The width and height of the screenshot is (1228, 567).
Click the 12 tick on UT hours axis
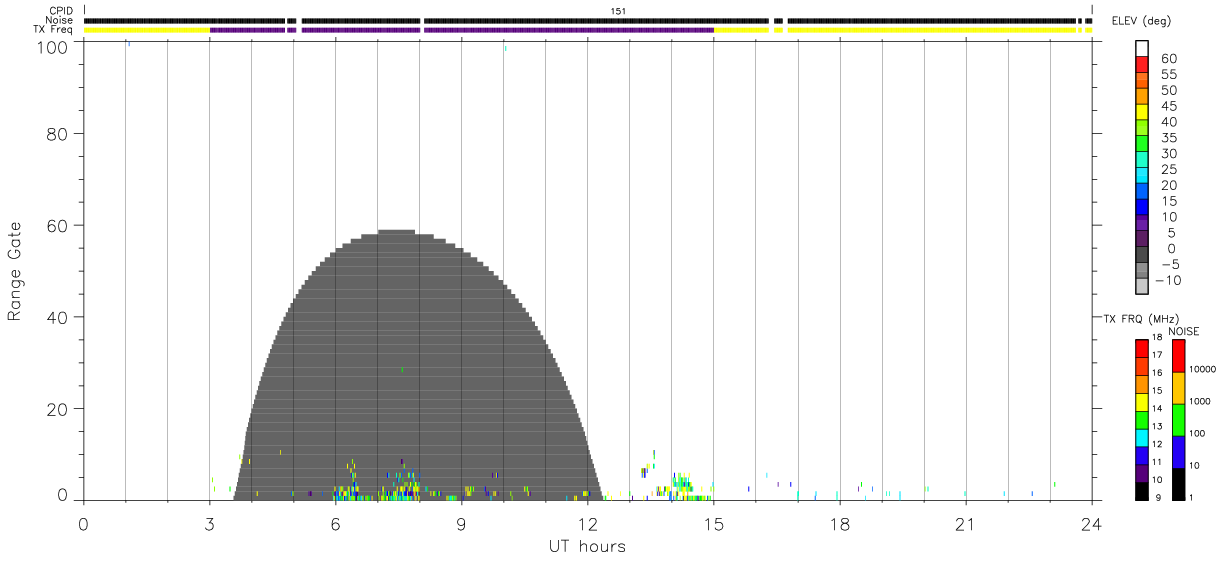click(587, 524)
